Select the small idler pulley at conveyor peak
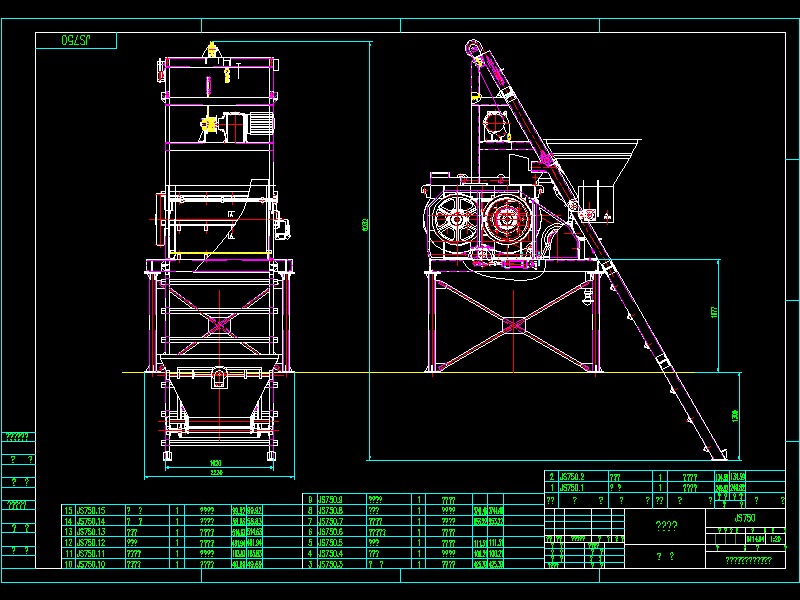This screenshot has width=800, height=600. point(473,48)
